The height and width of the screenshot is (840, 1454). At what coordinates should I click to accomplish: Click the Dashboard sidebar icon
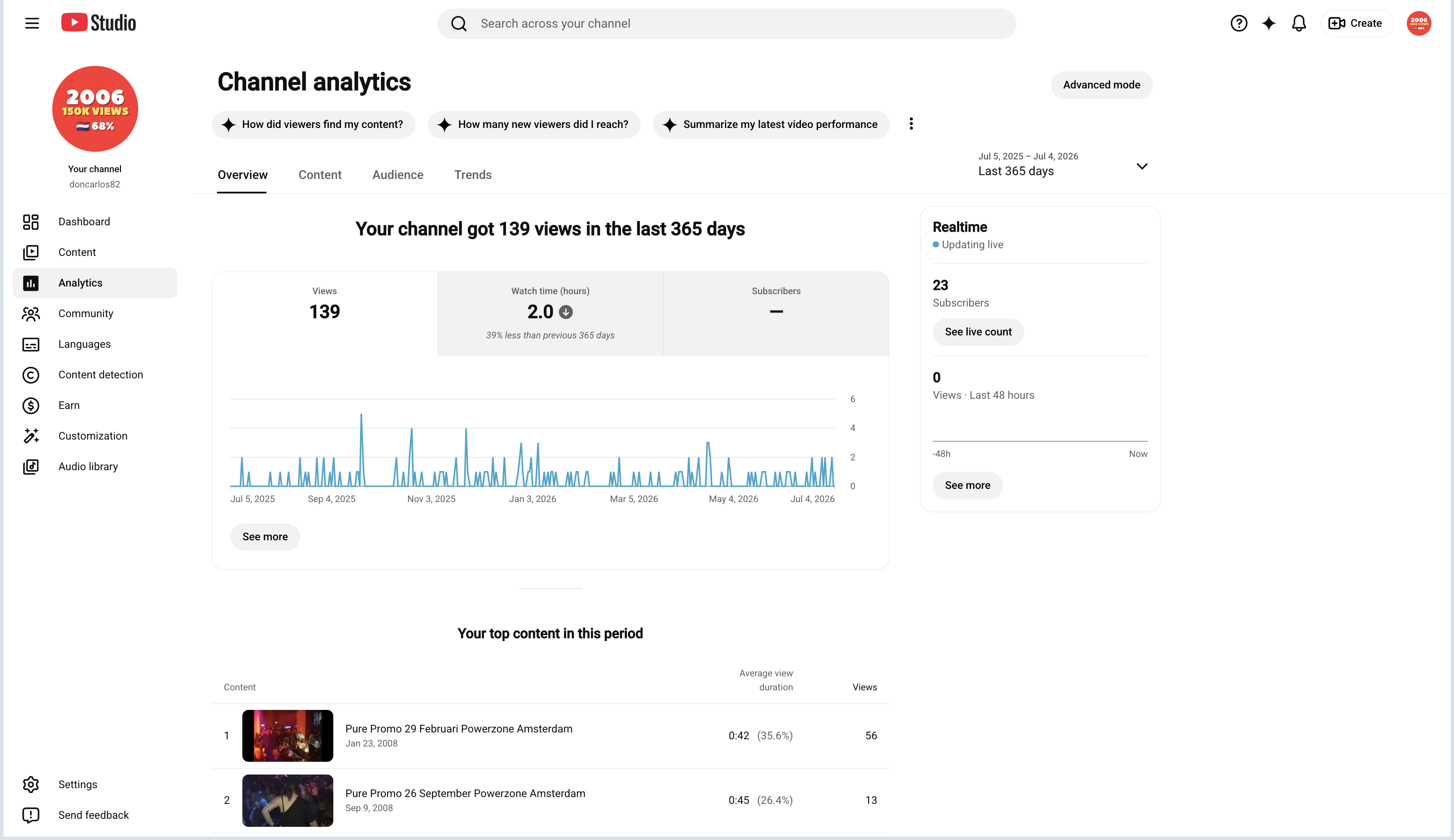[31, 221]
